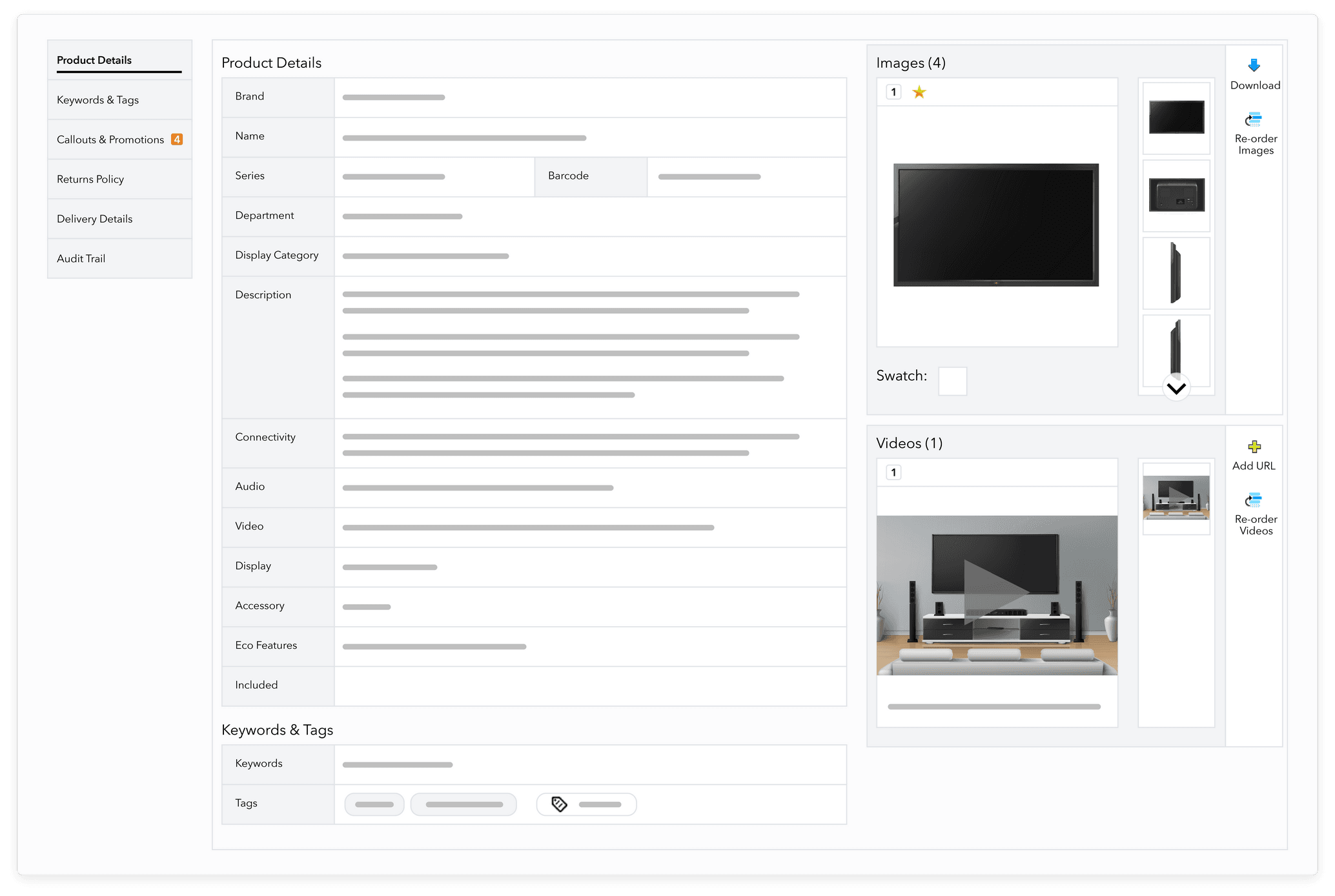Select the rear-view TV thumbnail
The height and width of the screenshot is (896, 1335).
[1176, 195]
